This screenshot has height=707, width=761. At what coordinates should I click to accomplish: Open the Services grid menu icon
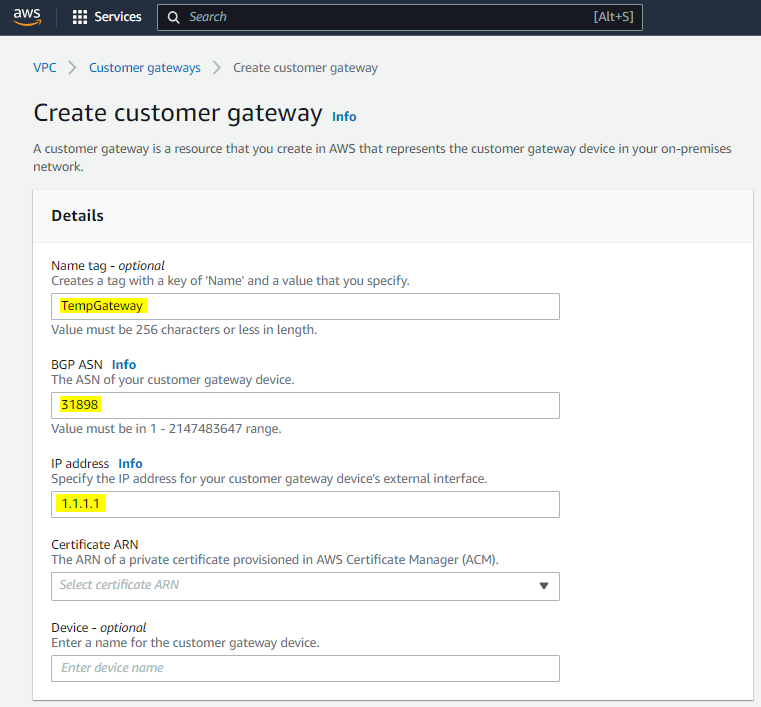click(80, 17)
